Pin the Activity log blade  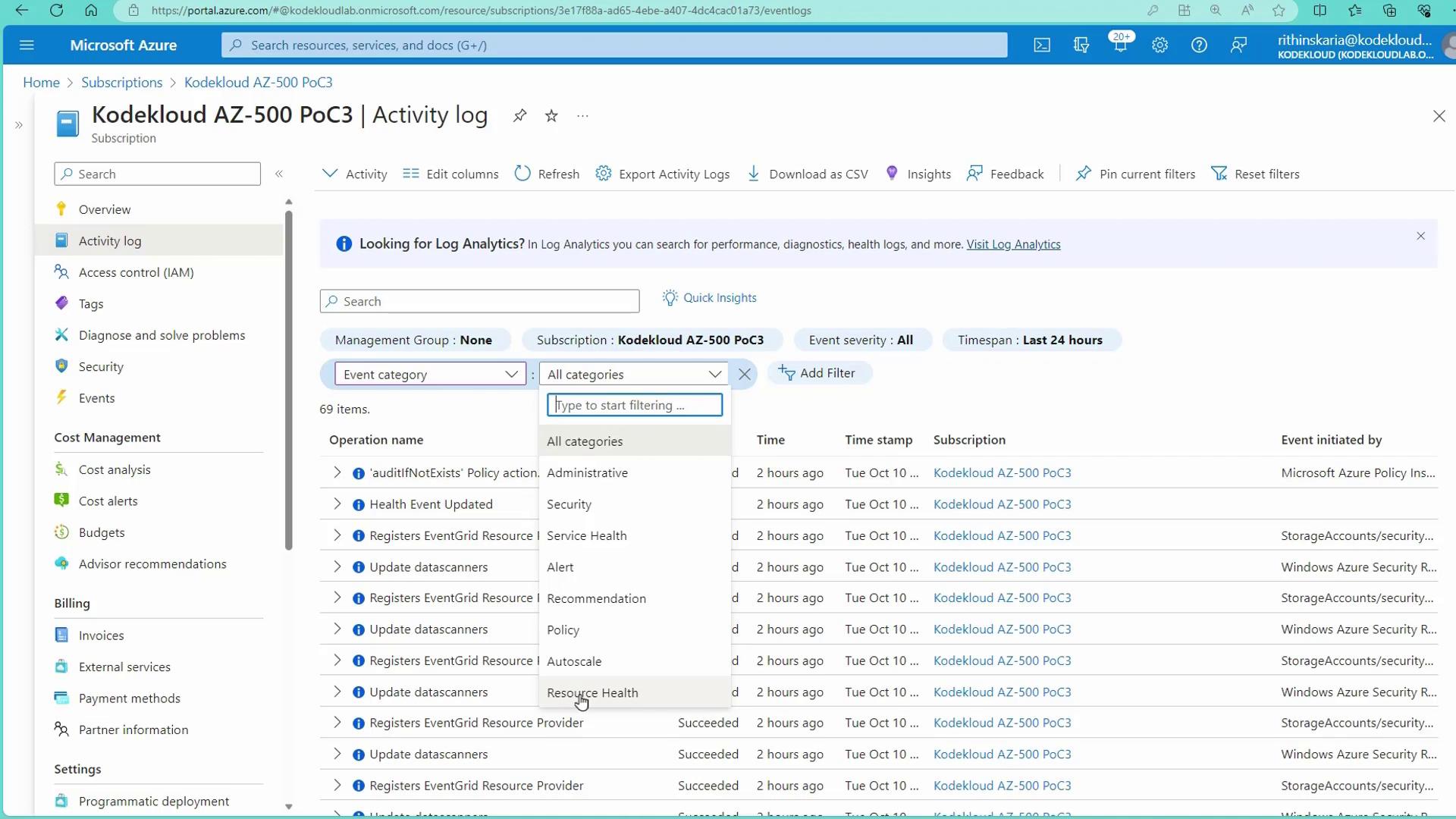pyautogui.click(x=519, y=116)
